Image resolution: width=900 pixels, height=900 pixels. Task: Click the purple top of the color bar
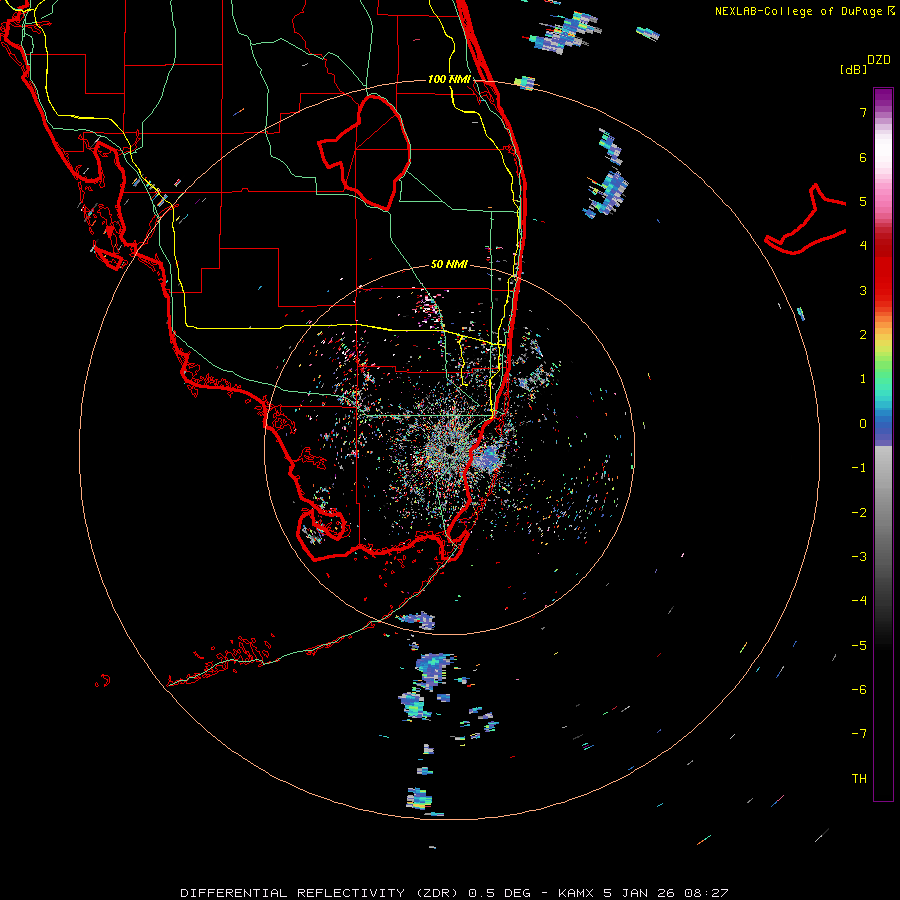883,98
